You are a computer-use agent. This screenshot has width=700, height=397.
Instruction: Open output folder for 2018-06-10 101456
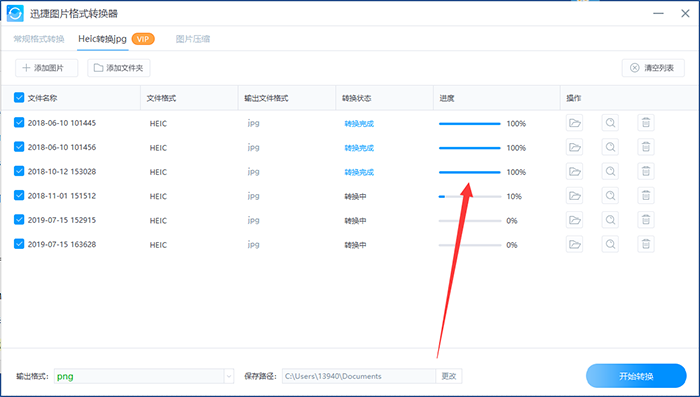[x=575, y=147]
